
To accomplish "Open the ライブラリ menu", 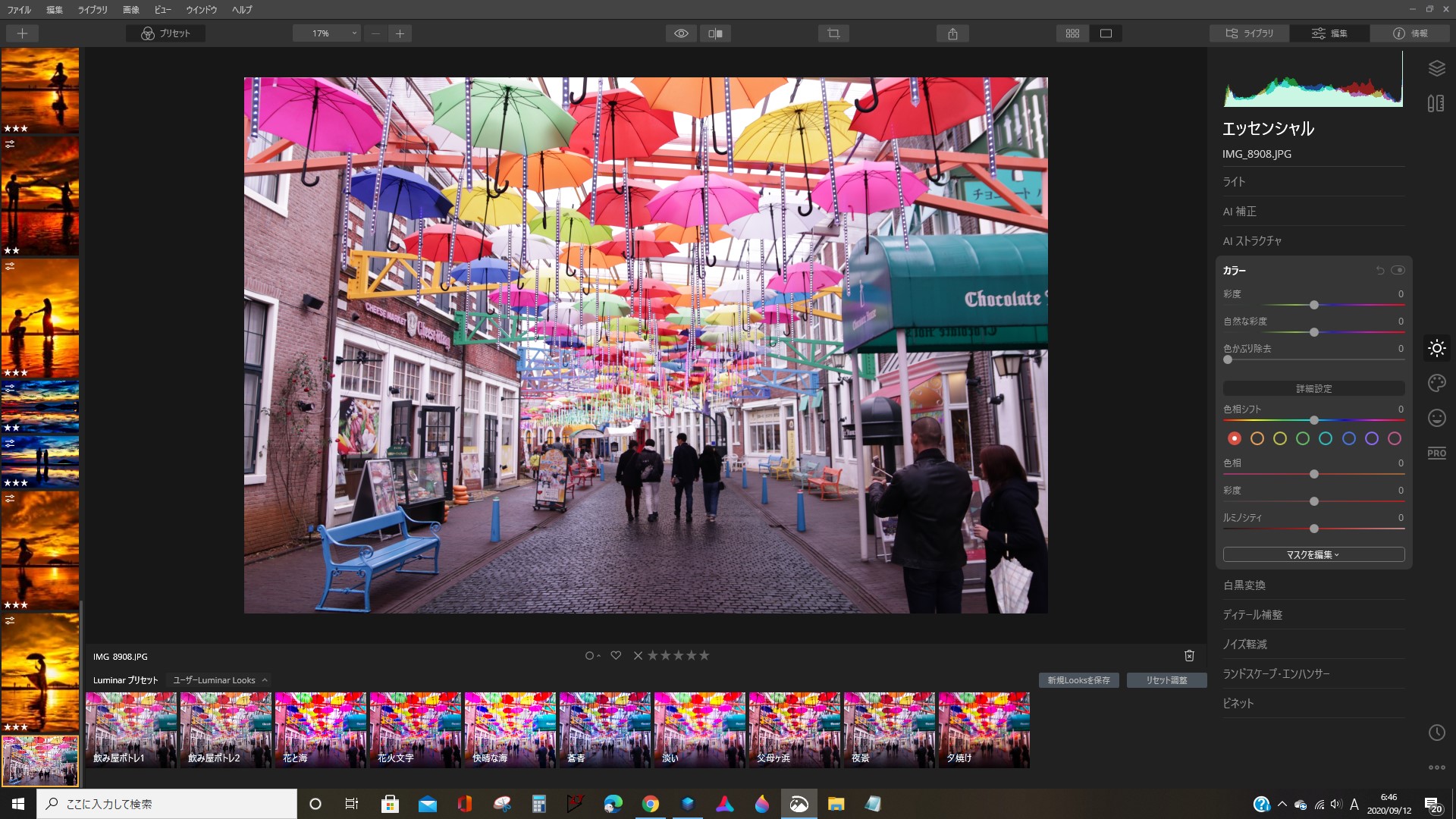I will (x=93, y=10).
